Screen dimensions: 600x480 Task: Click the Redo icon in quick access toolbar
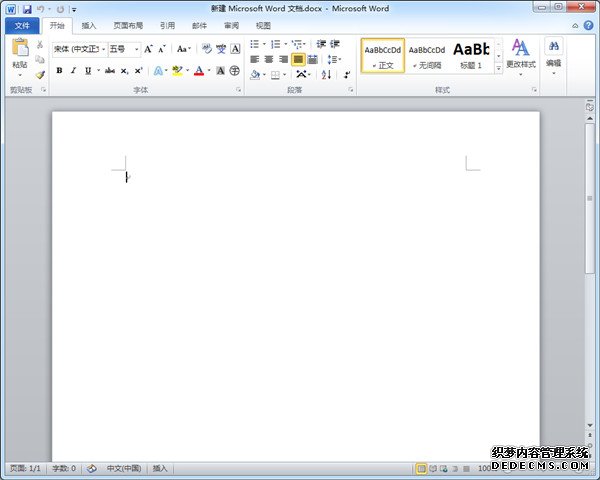click(60, 9)
